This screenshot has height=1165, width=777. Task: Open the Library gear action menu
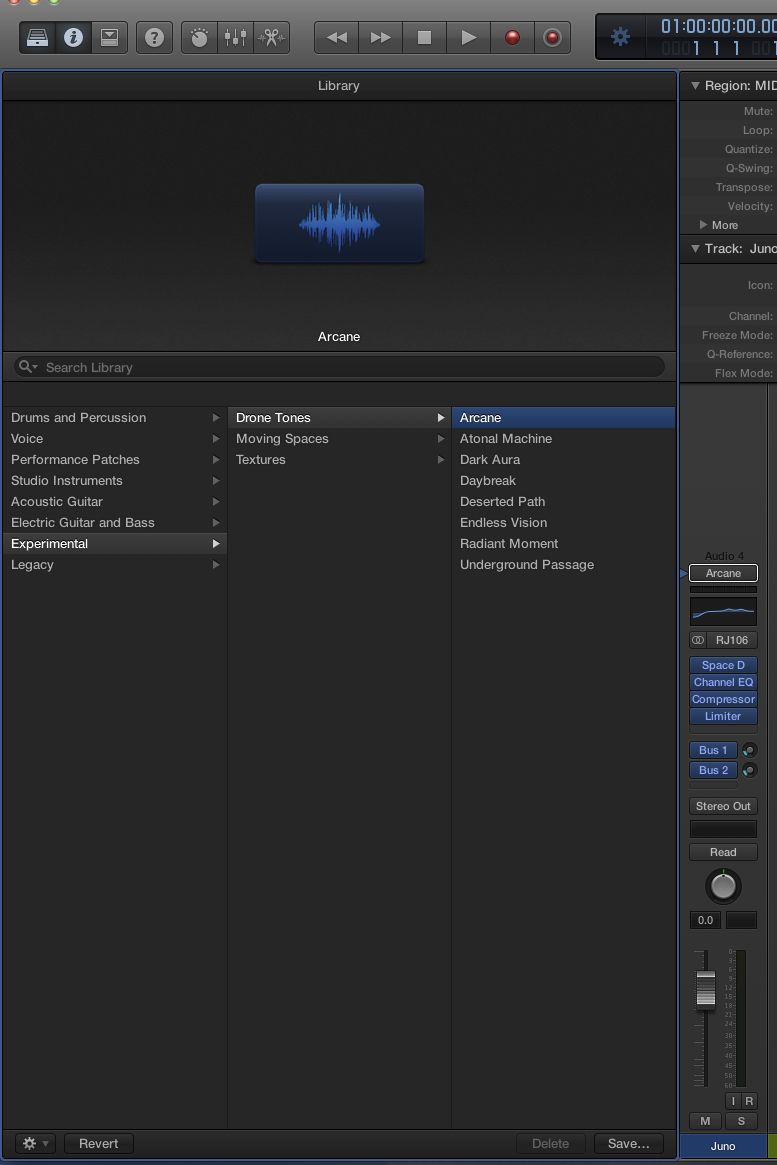(35, 1143)
